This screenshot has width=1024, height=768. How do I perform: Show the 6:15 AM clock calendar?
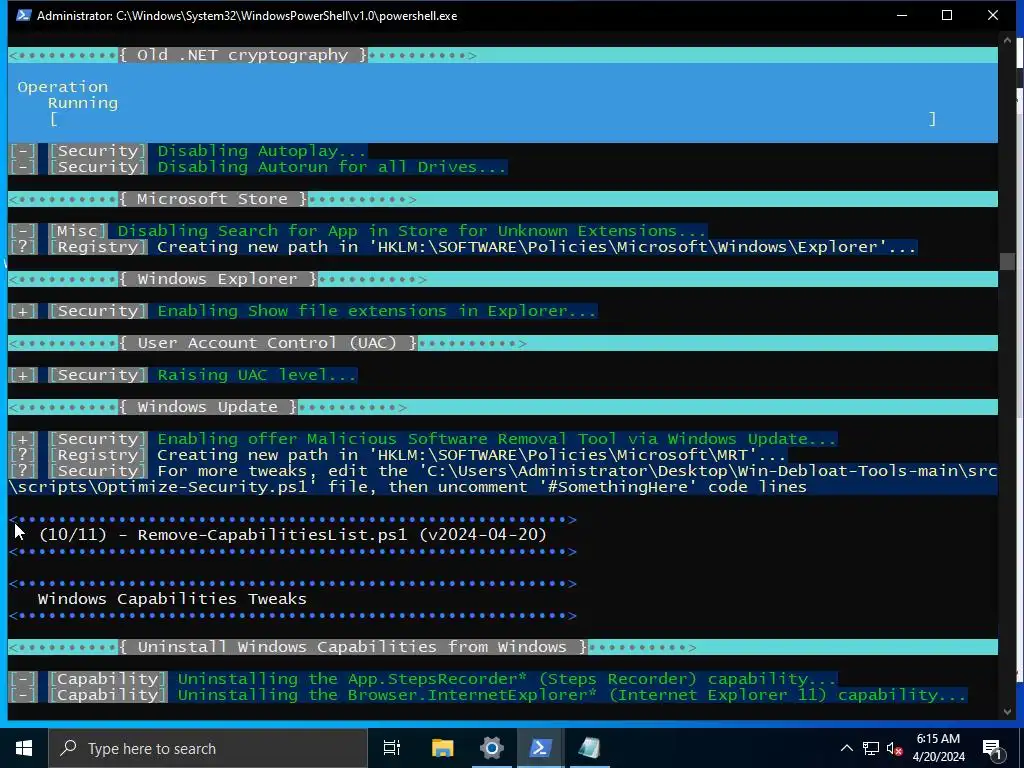[x=938, y=748]
